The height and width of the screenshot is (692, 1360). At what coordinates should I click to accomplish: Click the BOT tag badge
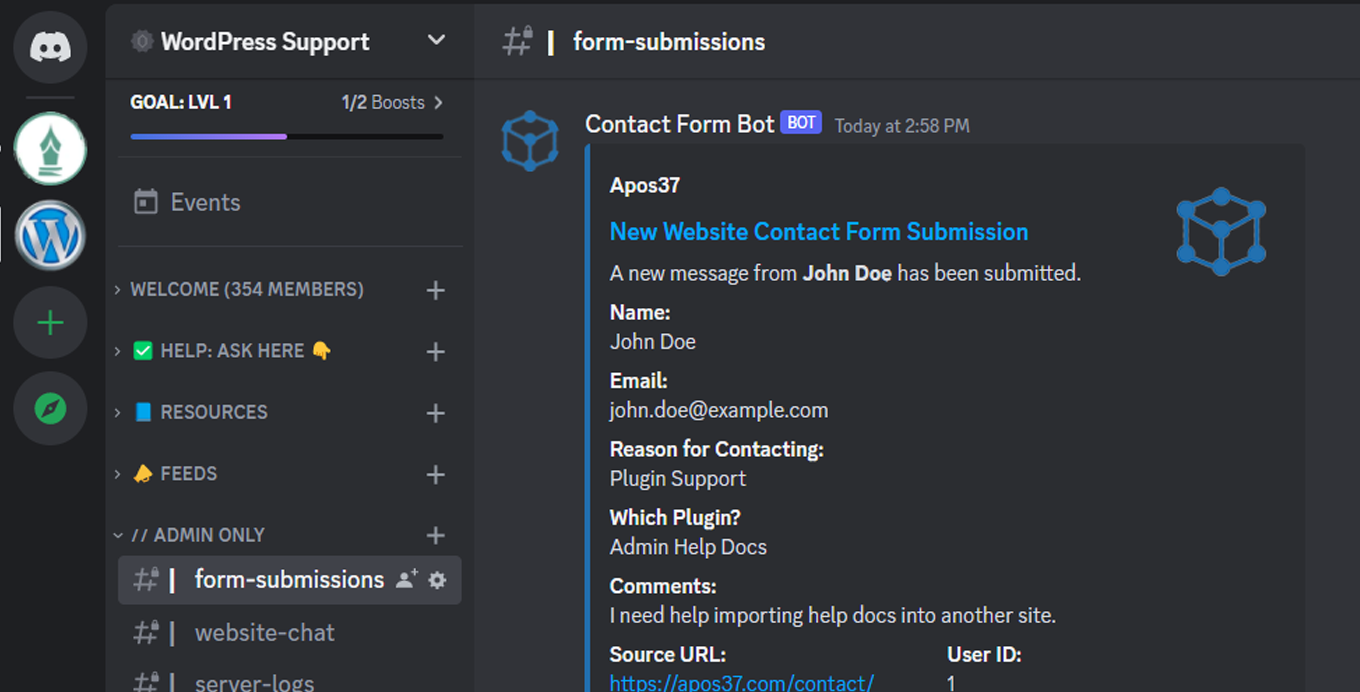(801, 123)
